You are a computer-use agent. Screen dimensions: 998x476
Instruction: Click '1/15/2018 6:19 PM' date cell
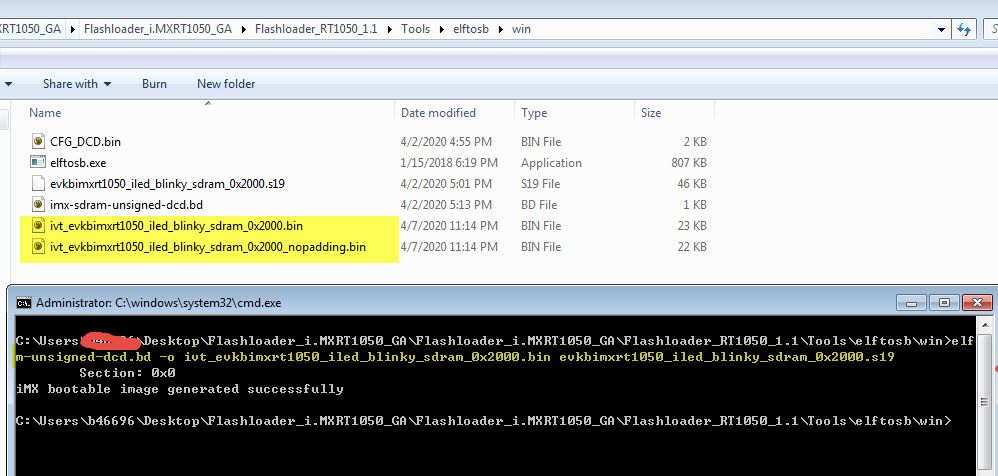(x=449, y=163)
